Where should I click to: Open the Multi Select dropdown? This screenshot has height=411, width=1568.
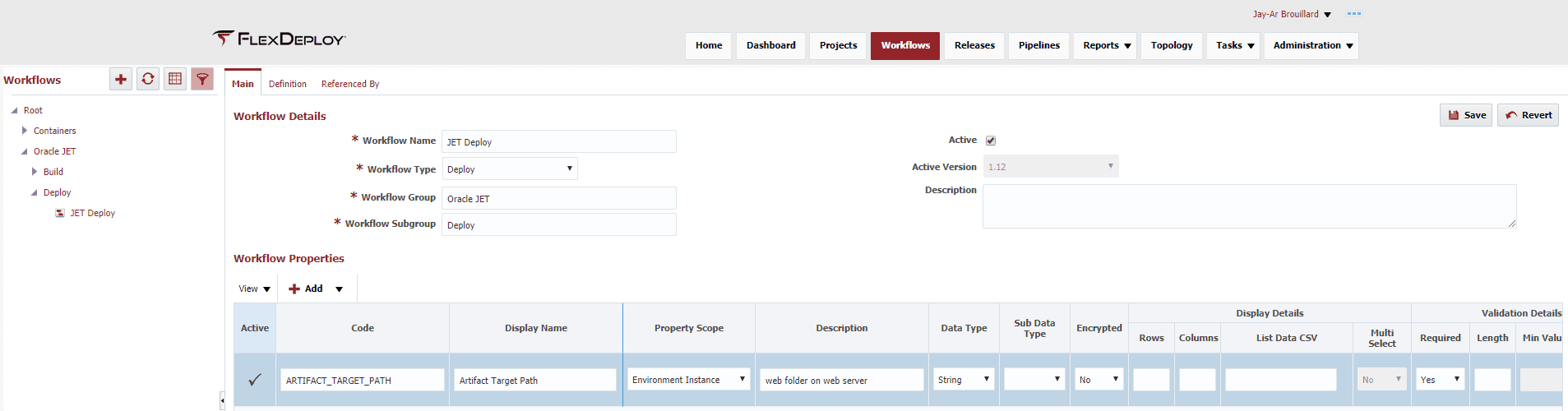(x=1381, y=379)
